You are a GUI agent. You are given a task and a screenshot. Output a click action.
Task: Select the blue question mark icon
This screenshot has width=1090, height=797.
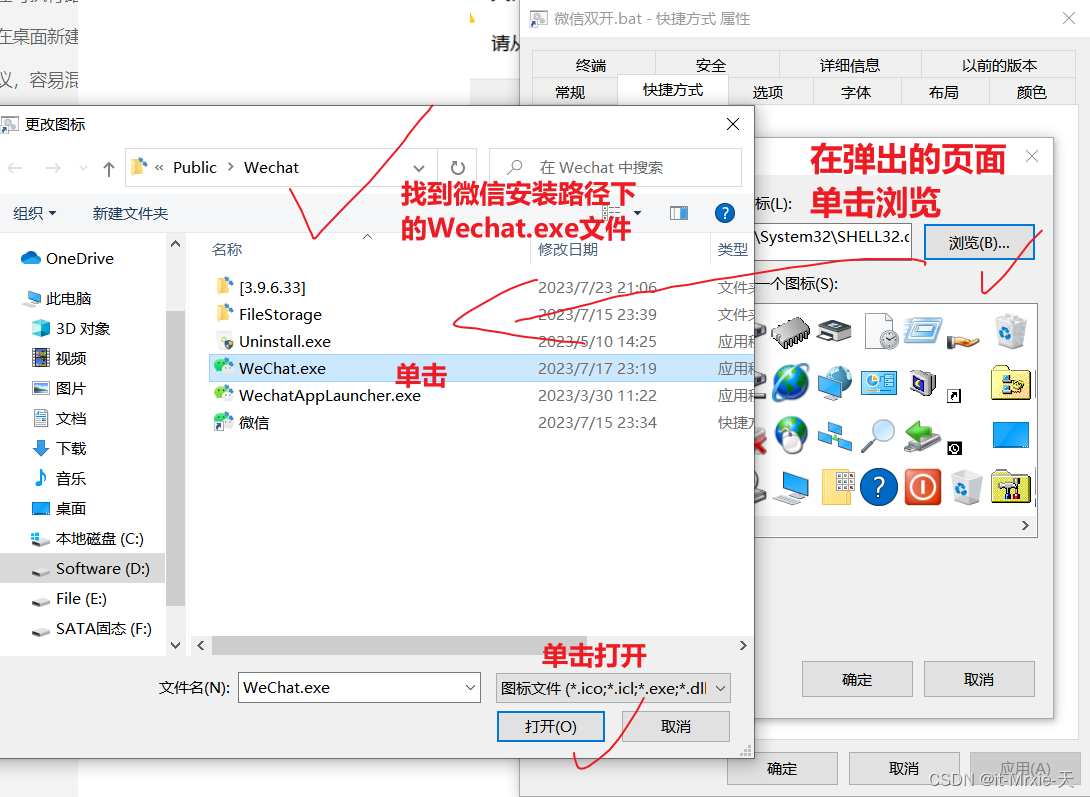879,487
